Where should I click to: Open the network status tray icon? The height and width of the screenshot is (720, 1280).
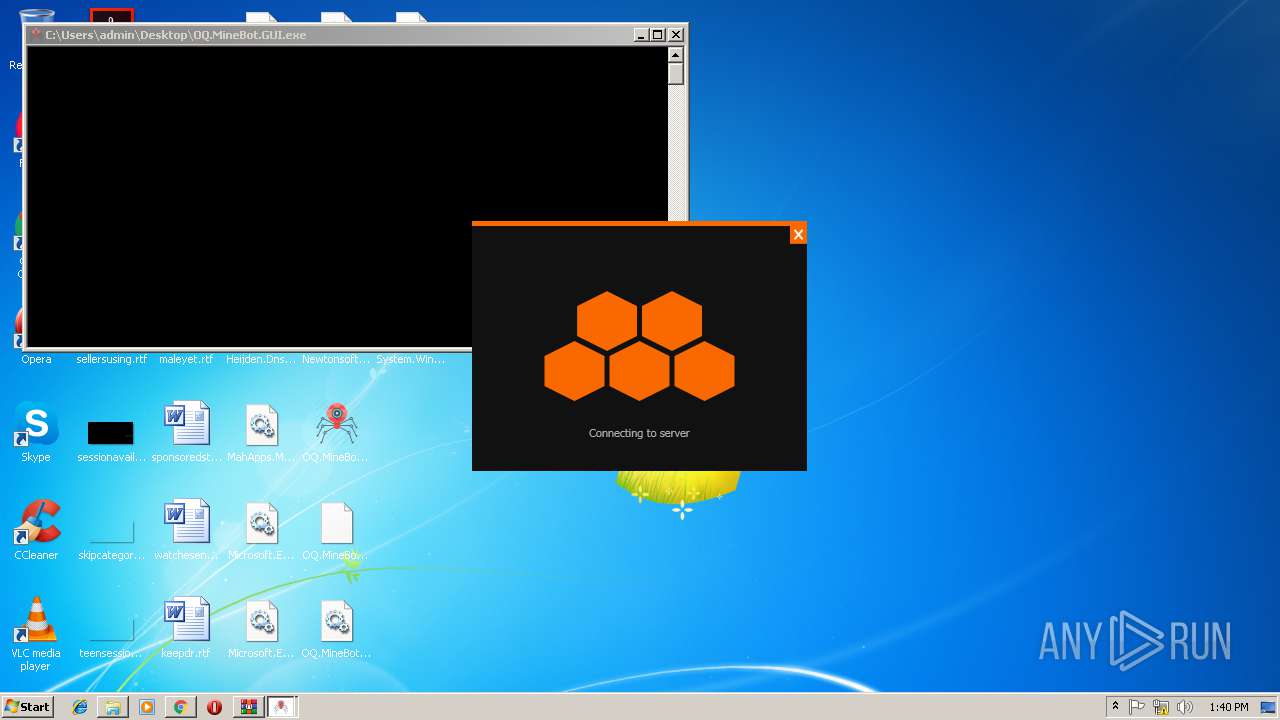(1161, 707)
